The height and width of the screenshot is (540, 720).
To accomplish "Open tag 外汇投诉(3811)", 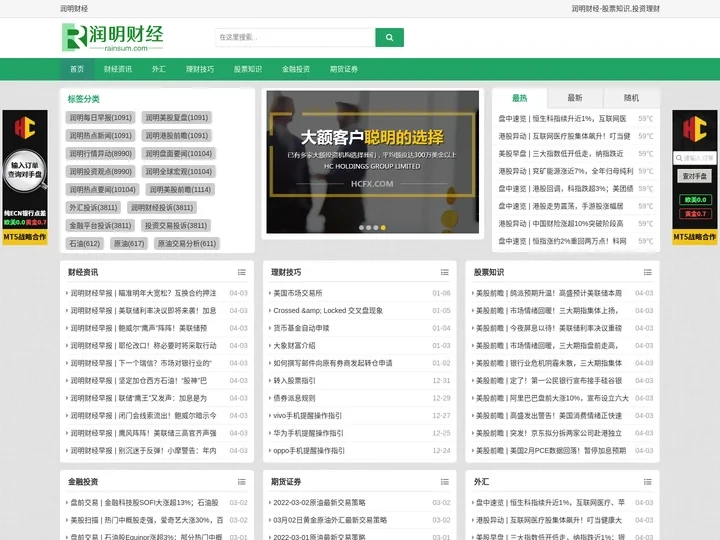I will coord(93,208).
